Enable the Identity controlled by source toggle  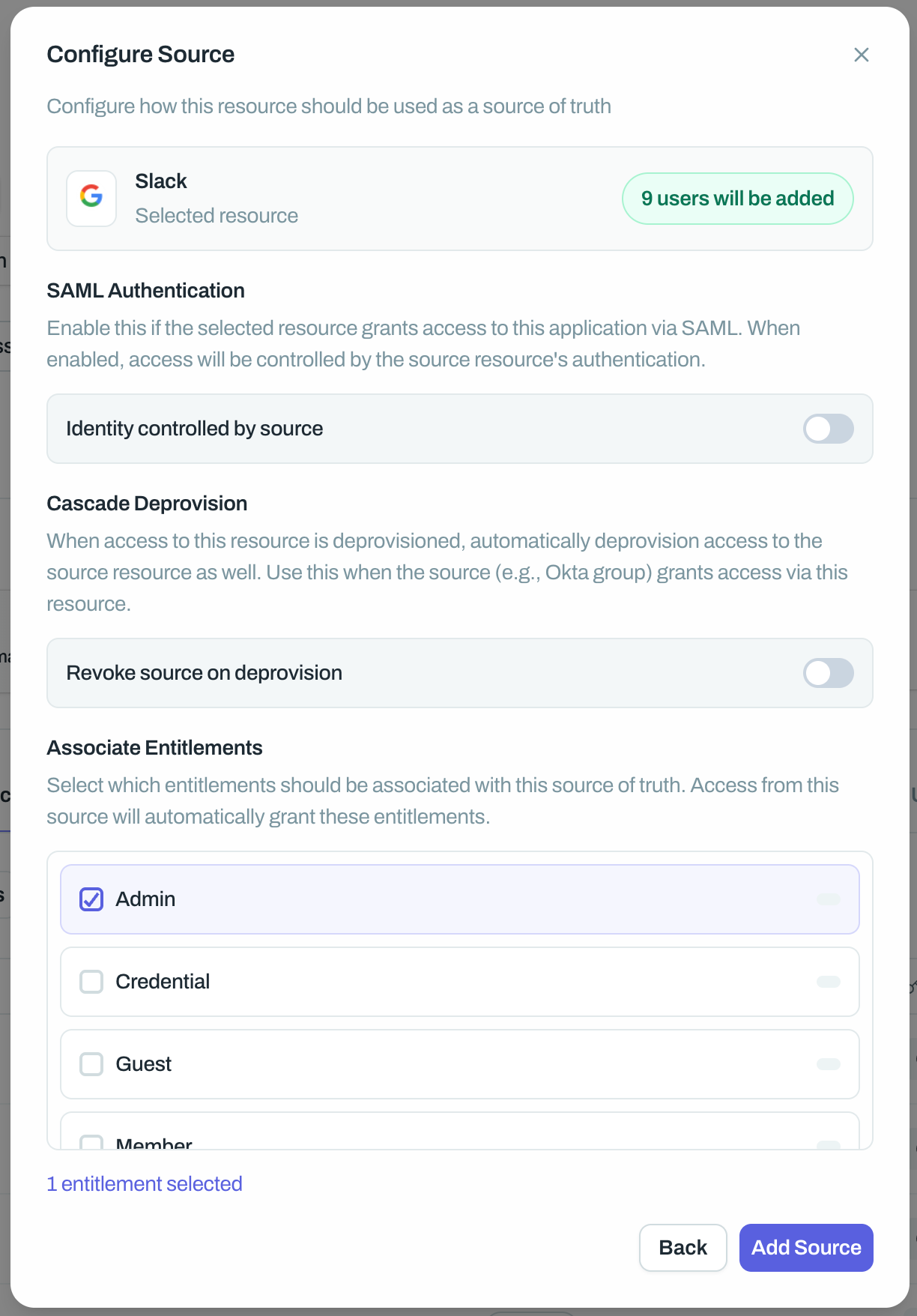click(828, 429)
